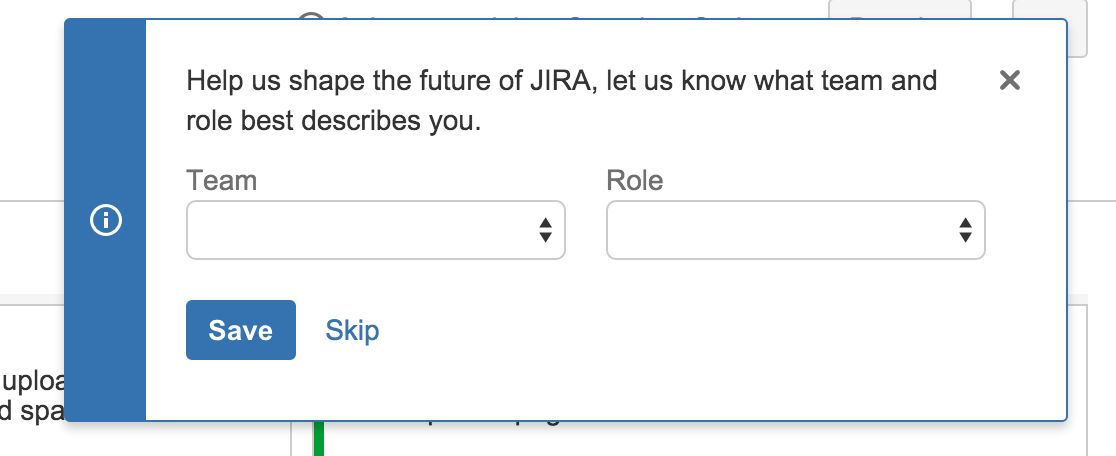Click the green vertical bar below the dialog

pyautogui.click(x=319, y=440)
